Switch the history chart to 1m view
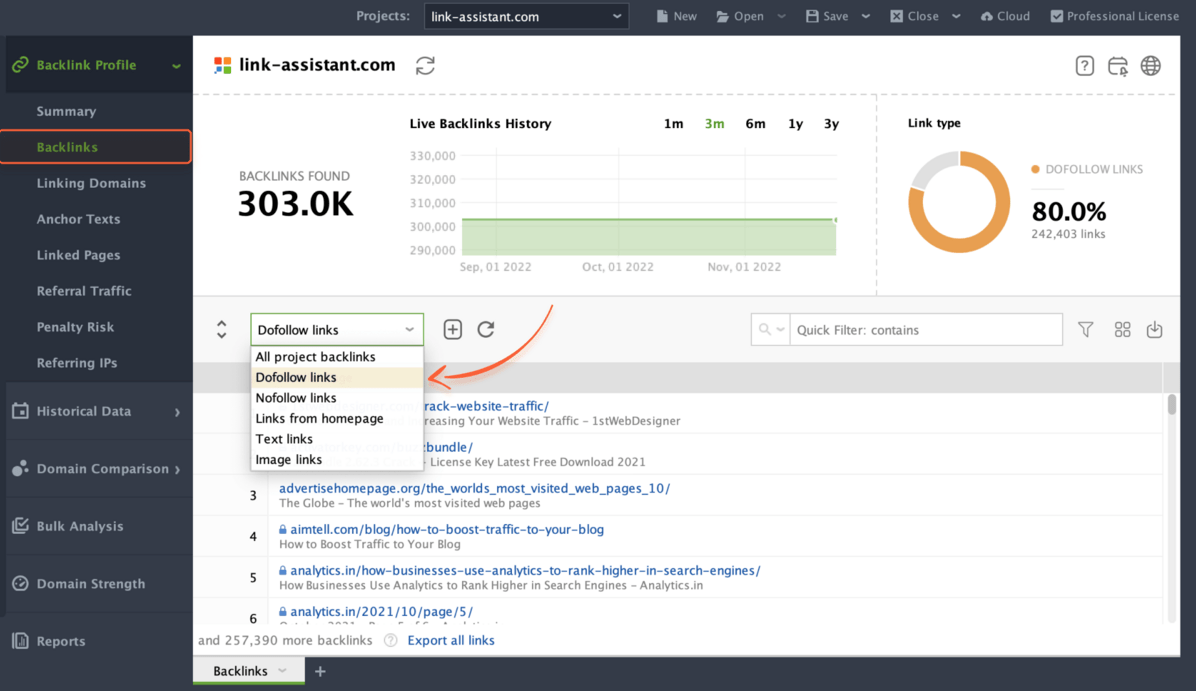The width and height of the screenshot is (1196, 691). pyautogui.click(x=674, y=124)
